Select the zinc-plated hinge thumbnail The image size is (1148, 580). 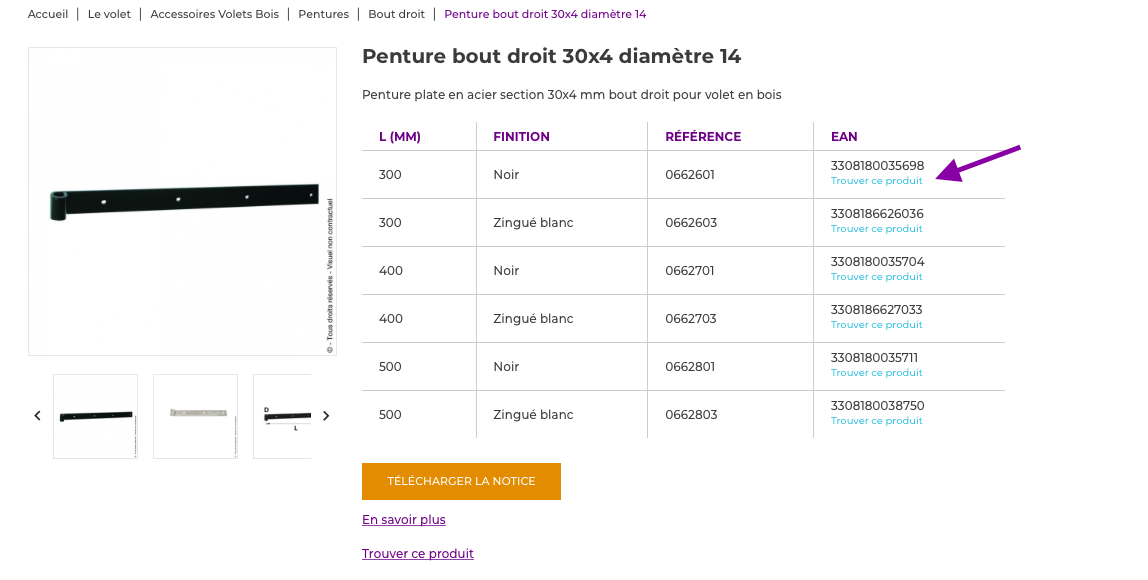pos(195,416)
